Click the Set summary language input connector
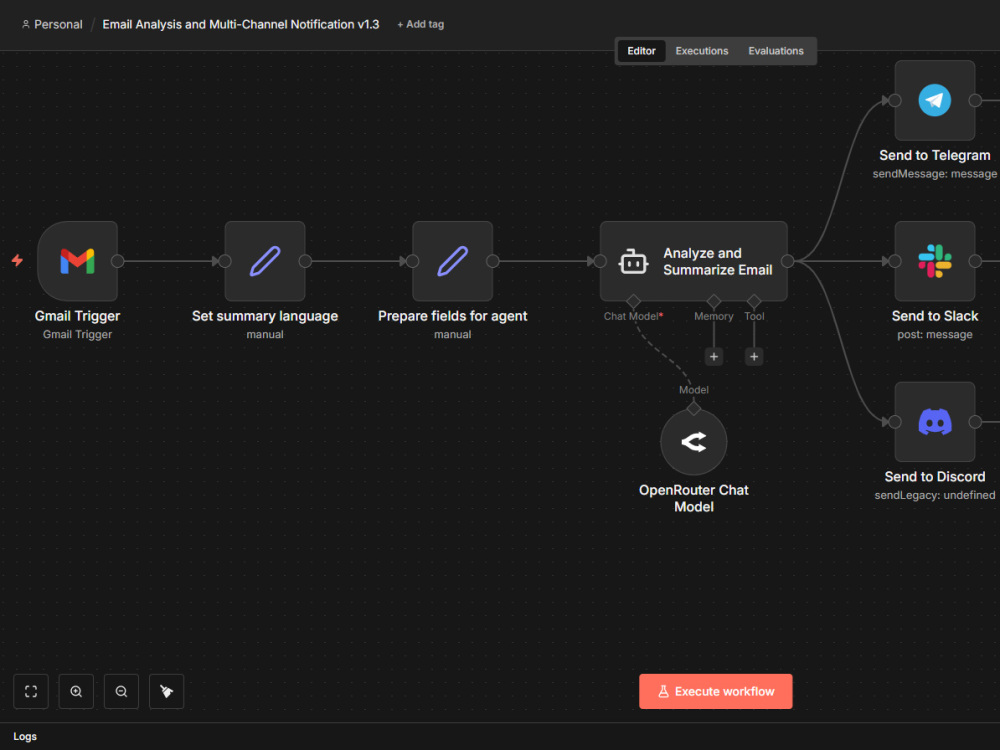The image size is (1000, 750). coord(225,261)
